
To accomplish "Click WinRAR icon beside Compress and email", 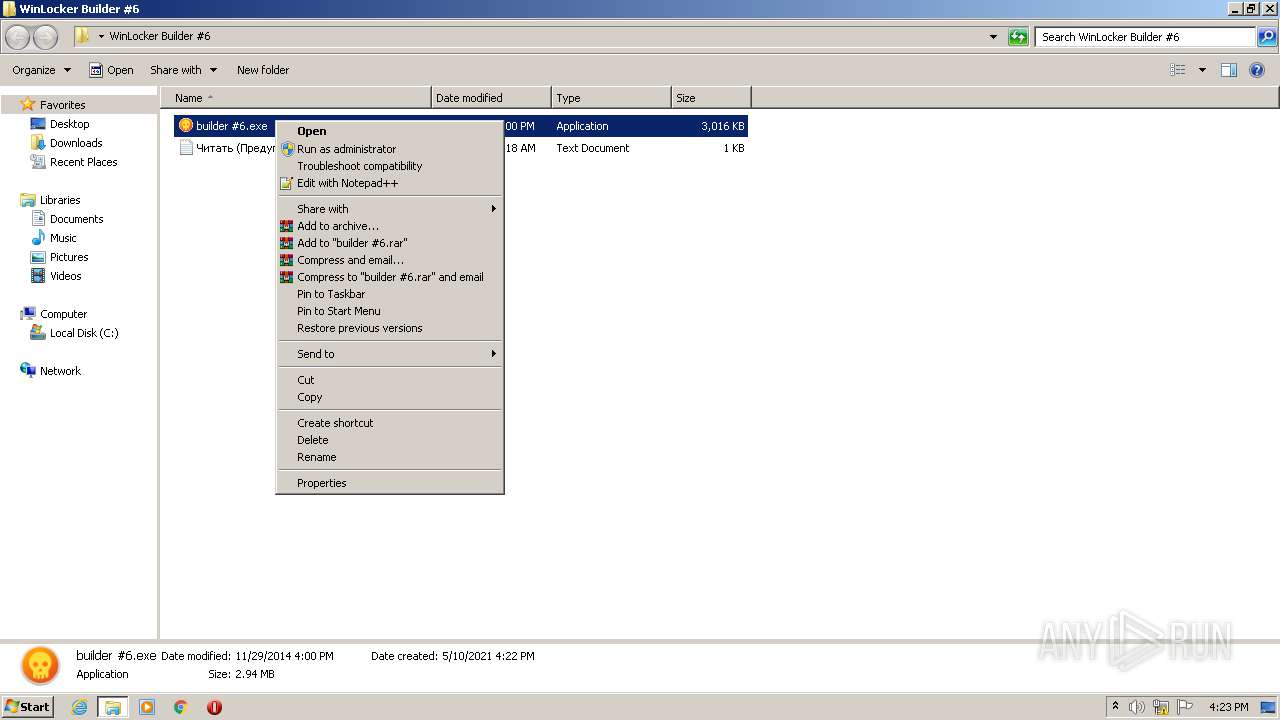I will pos(287,260).
